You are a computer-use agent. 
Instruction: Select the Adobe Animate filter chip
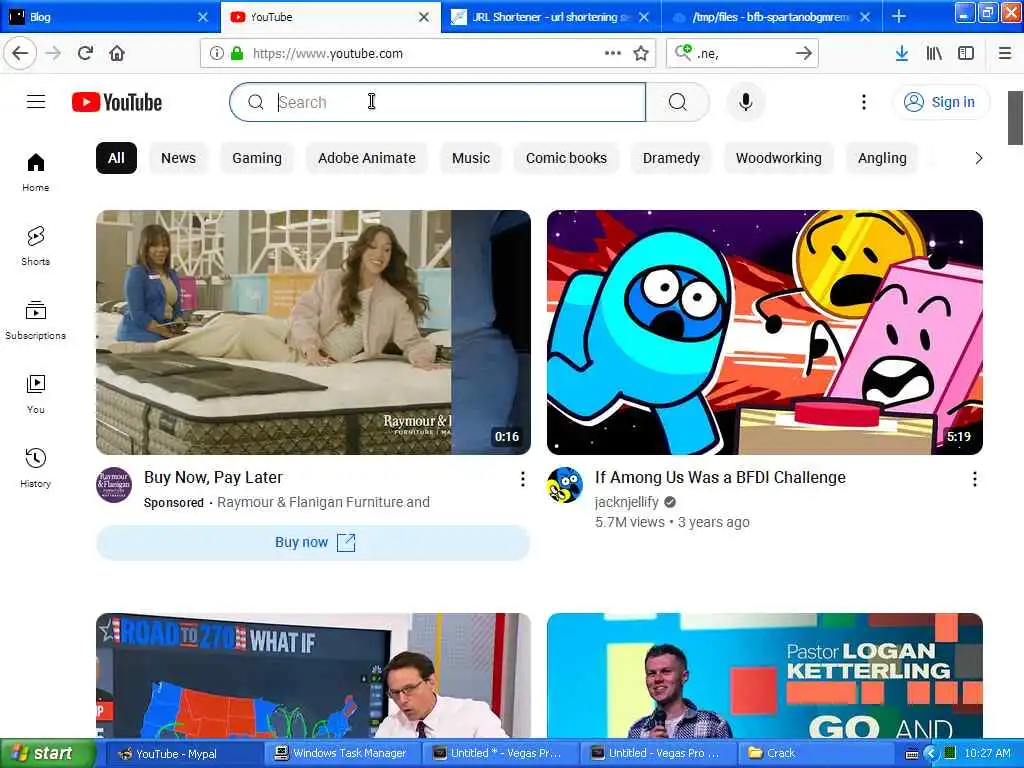366,158
